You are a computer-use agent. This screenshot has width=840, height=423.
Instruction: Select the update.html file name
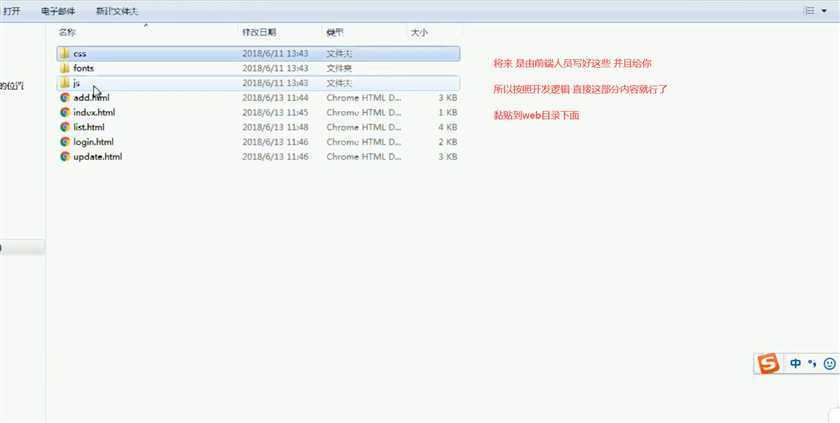pyautogui.click(x=98, y=157)
